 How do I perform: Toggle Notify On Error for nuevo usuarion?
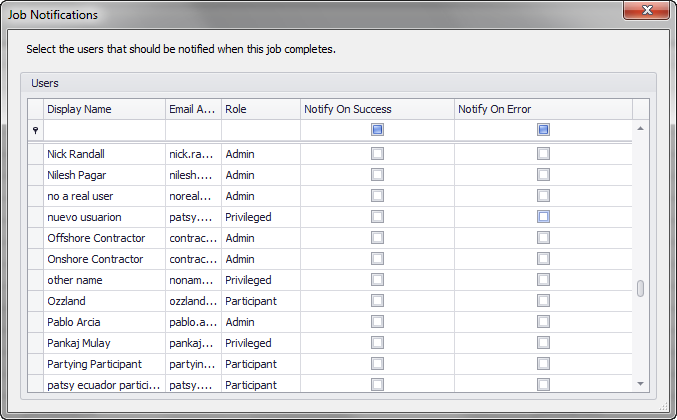coord(543,217)
